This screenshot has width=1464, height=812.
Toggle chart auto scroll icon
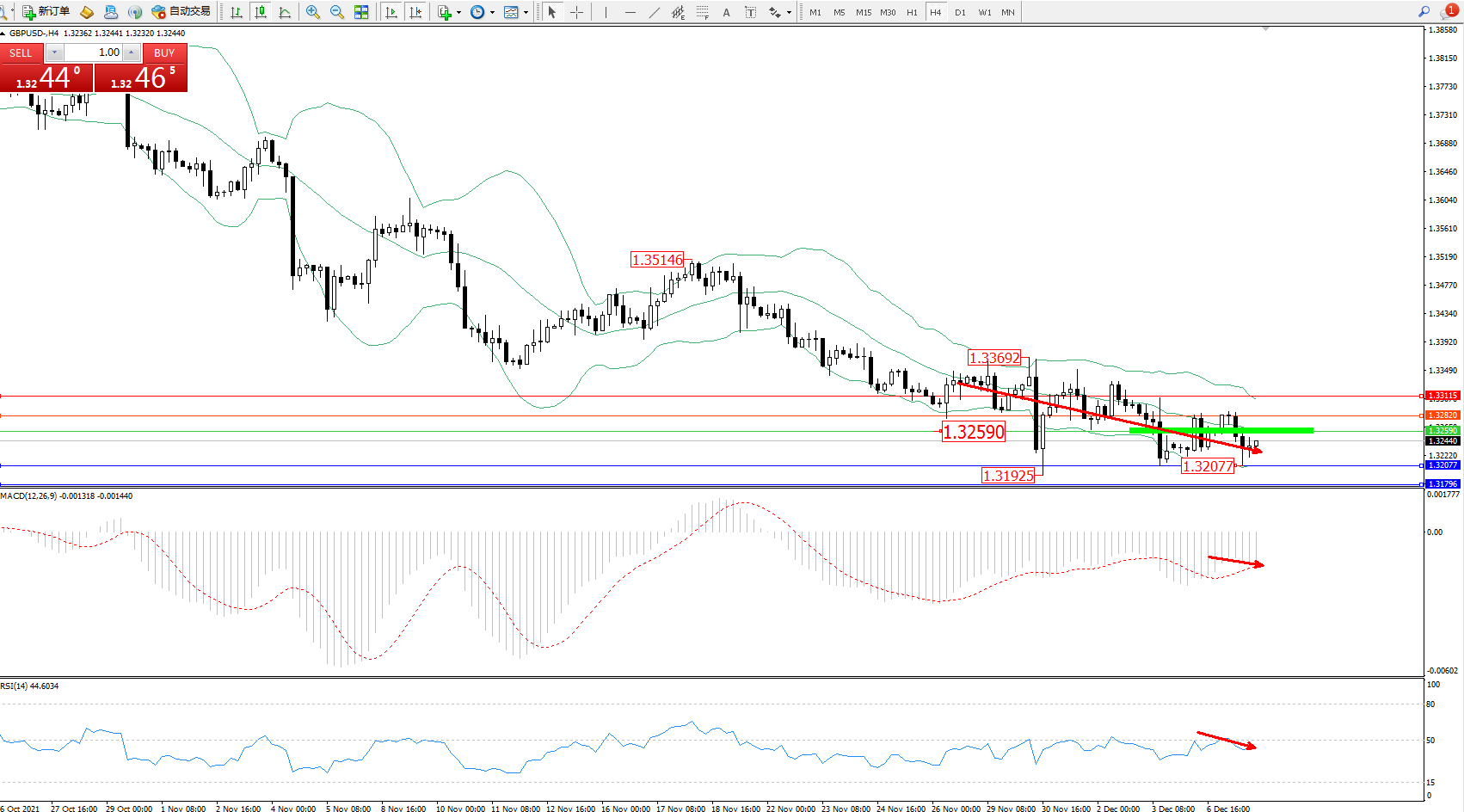pyautogui.click(x=391, y=12)
